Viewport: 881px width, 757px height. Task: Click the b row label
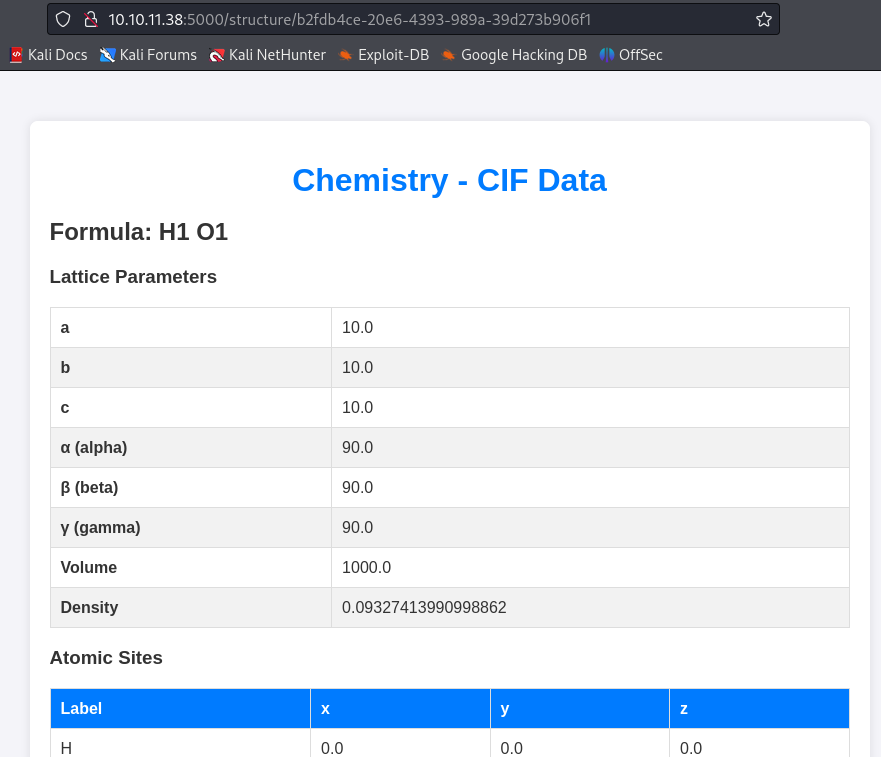click(x=65, y=368)
